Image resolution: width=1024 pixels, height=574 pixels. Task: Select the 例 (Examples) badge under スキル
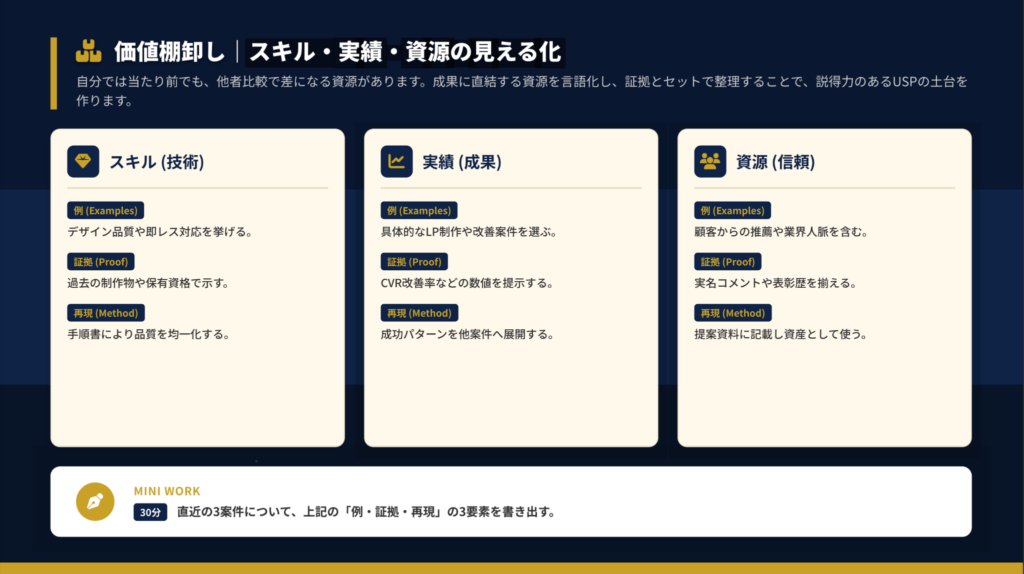tap(105, 211)
